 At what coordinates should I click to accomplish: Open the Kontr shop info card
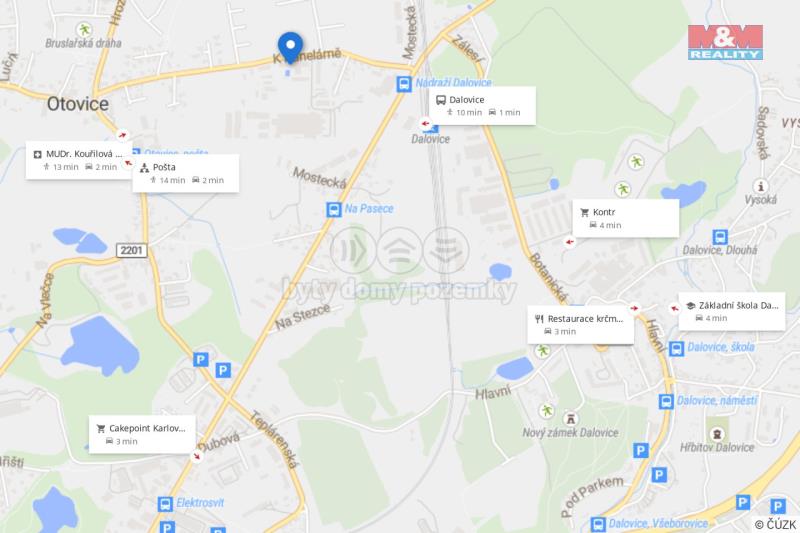click(x=626, y=218)
